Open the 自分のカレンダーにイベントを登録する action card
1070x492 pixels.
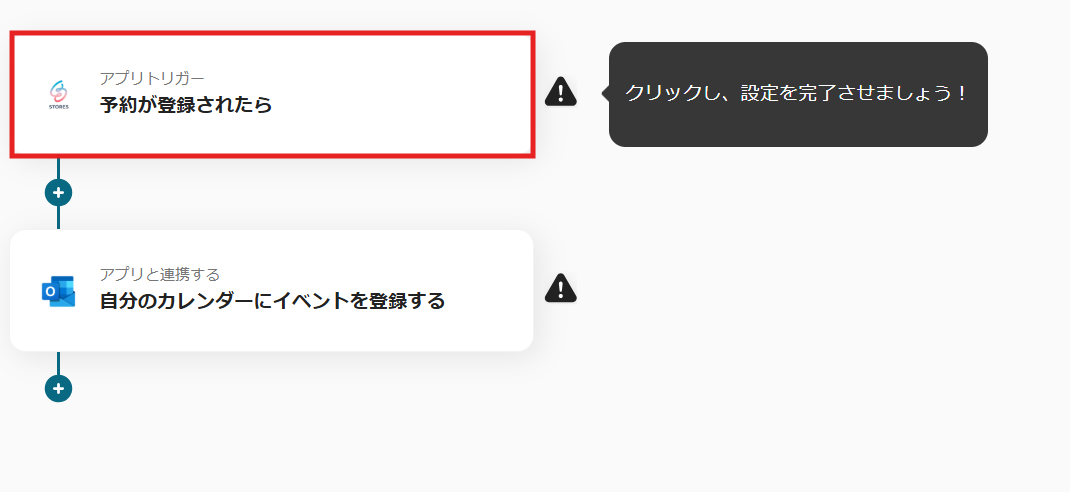pos(272,291)
